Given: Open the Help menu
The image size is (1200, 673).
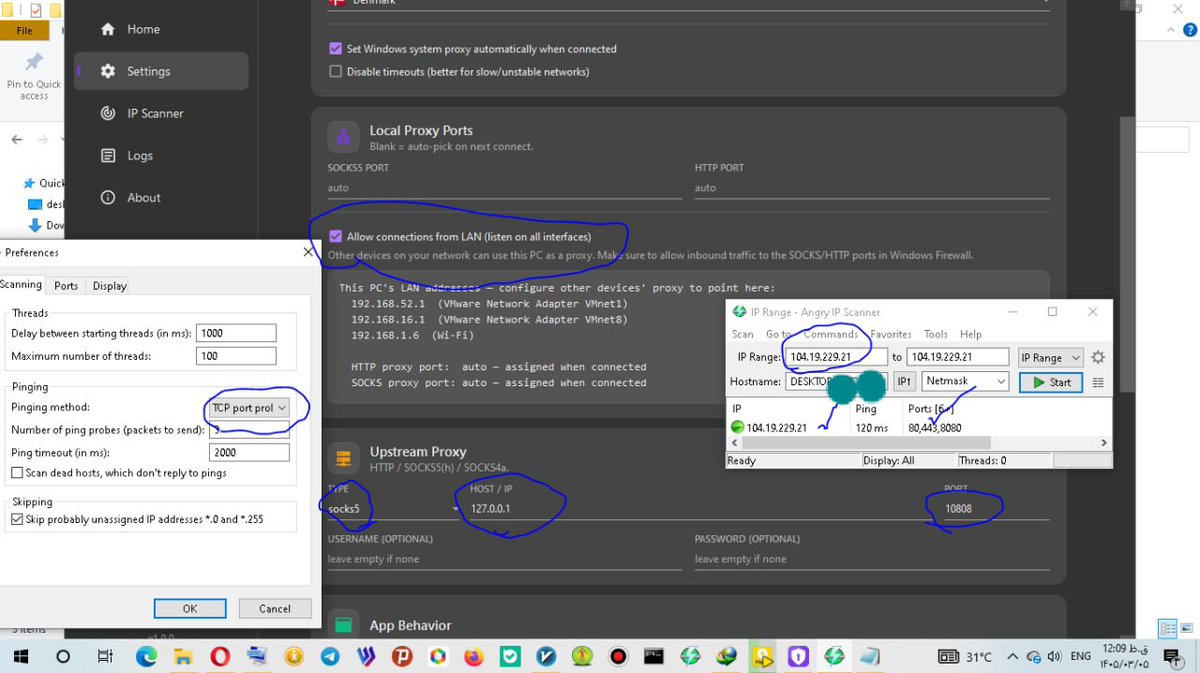Looking at the screenshot, I should tap(971, 334).
